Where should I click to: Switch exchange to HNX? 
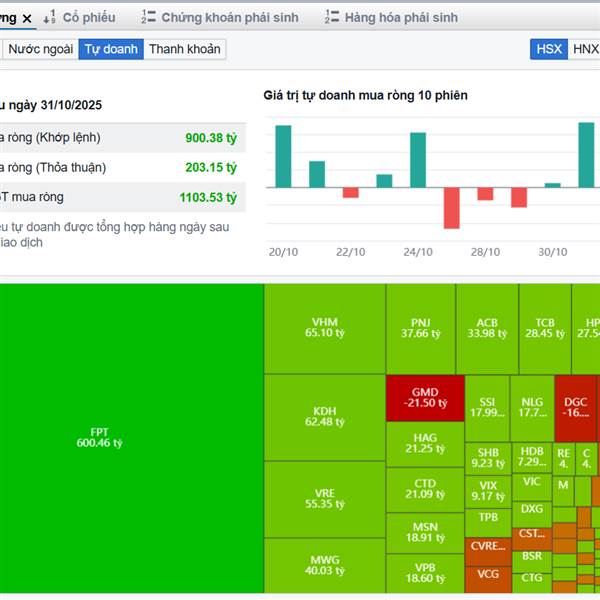(585, 49)
